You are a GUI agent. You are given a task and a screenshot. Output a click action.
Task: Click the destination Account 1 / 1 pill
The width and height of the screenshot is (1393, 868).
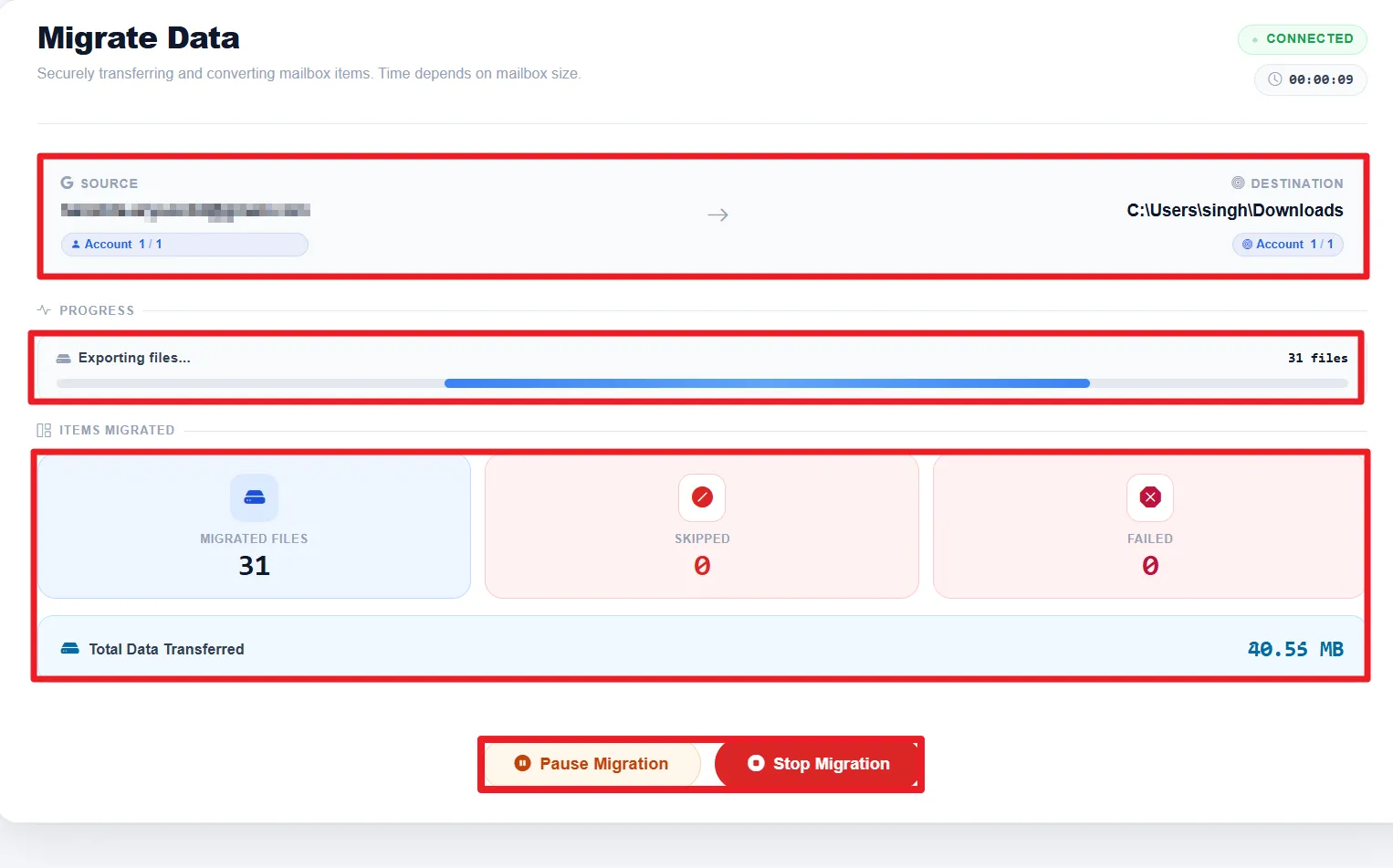(1288, 245)
